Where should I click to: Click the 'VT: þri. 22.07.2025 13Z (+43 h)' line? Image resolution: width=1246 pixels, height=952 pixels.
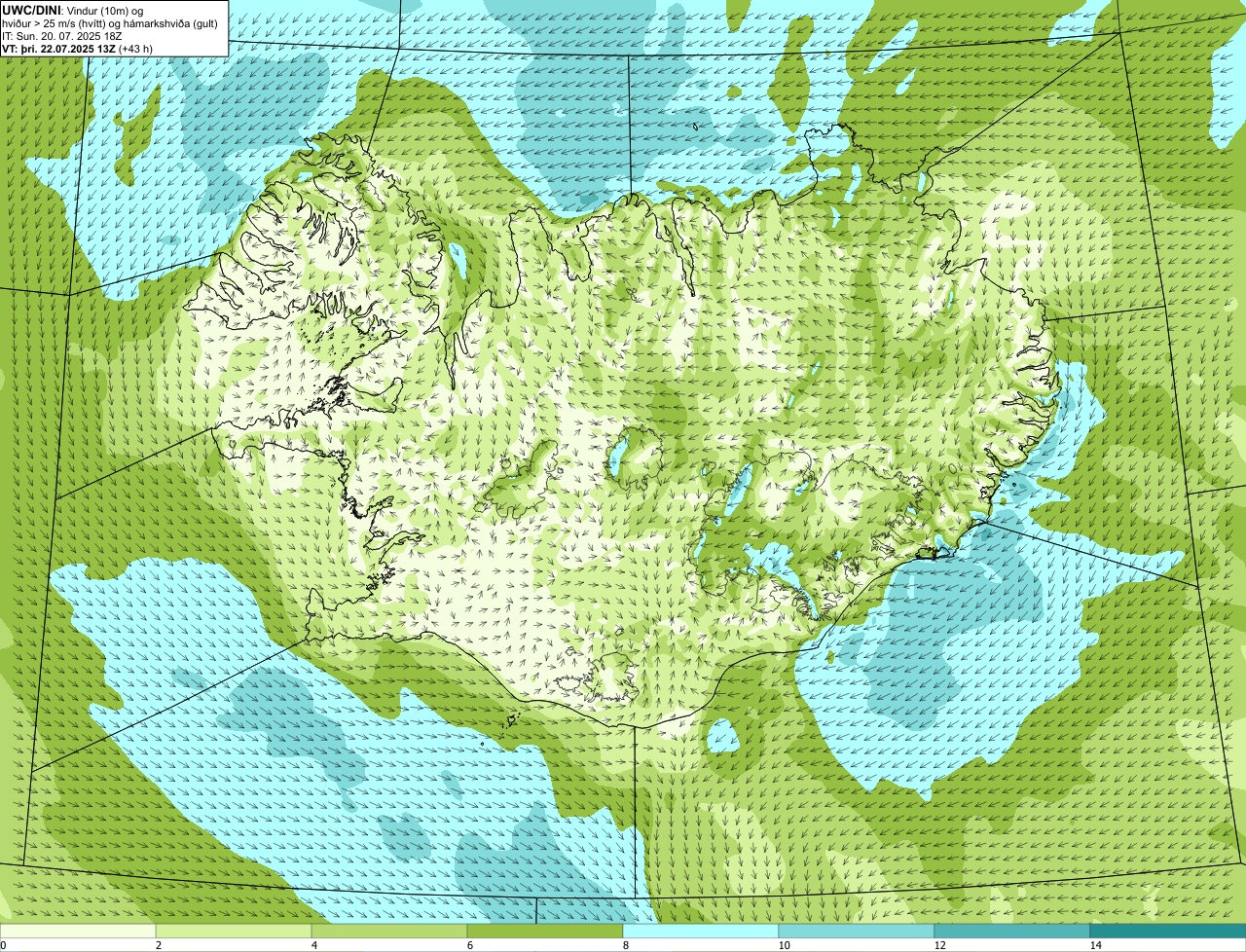[78, 48]
